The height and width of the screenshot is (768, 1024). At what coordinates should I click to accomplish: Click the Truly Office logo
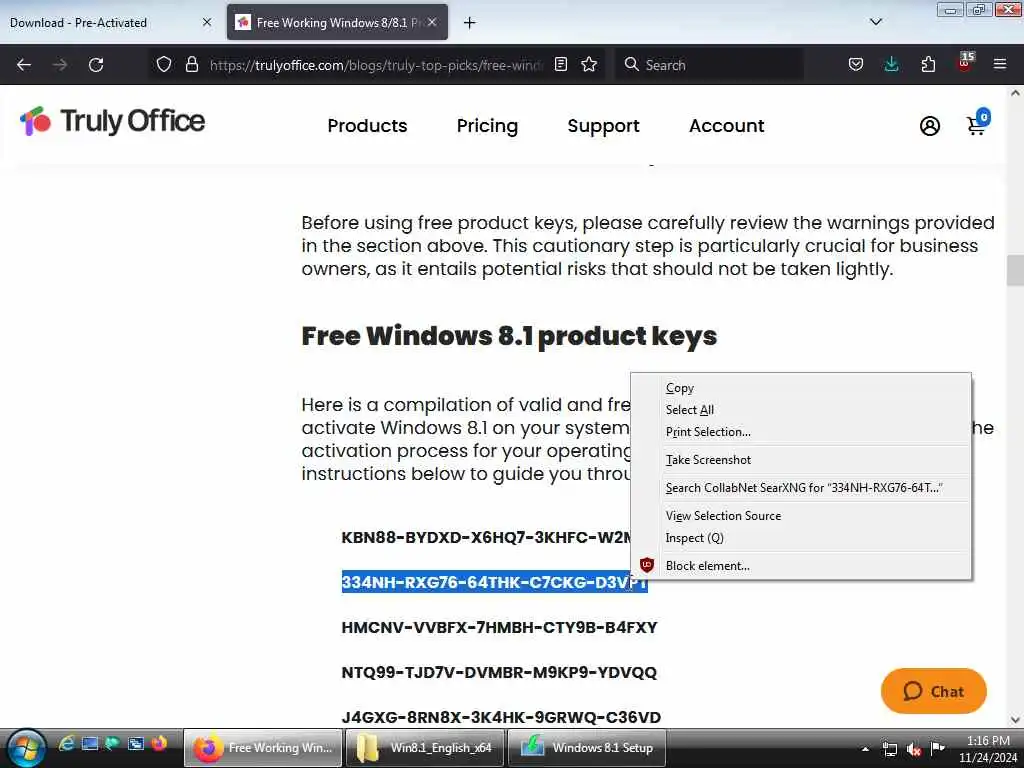(x=112, y=121)
